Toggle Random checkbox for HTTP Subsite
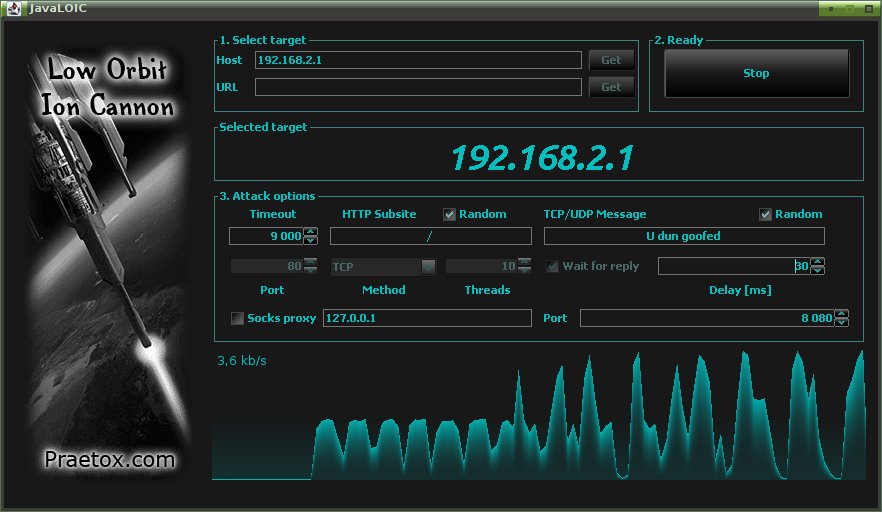This screenshot has width=882, height=512. click(449, 214)
